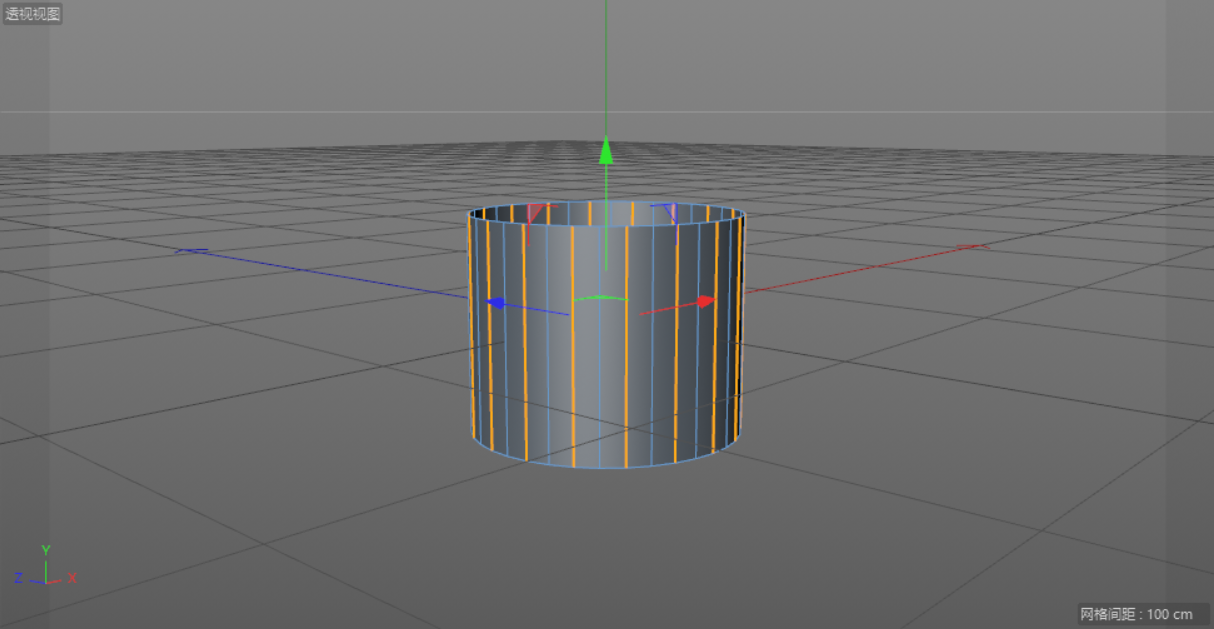Click the green arc handle at gizmo center
This screenshot has width=1214, height=629.
(600, 298)
